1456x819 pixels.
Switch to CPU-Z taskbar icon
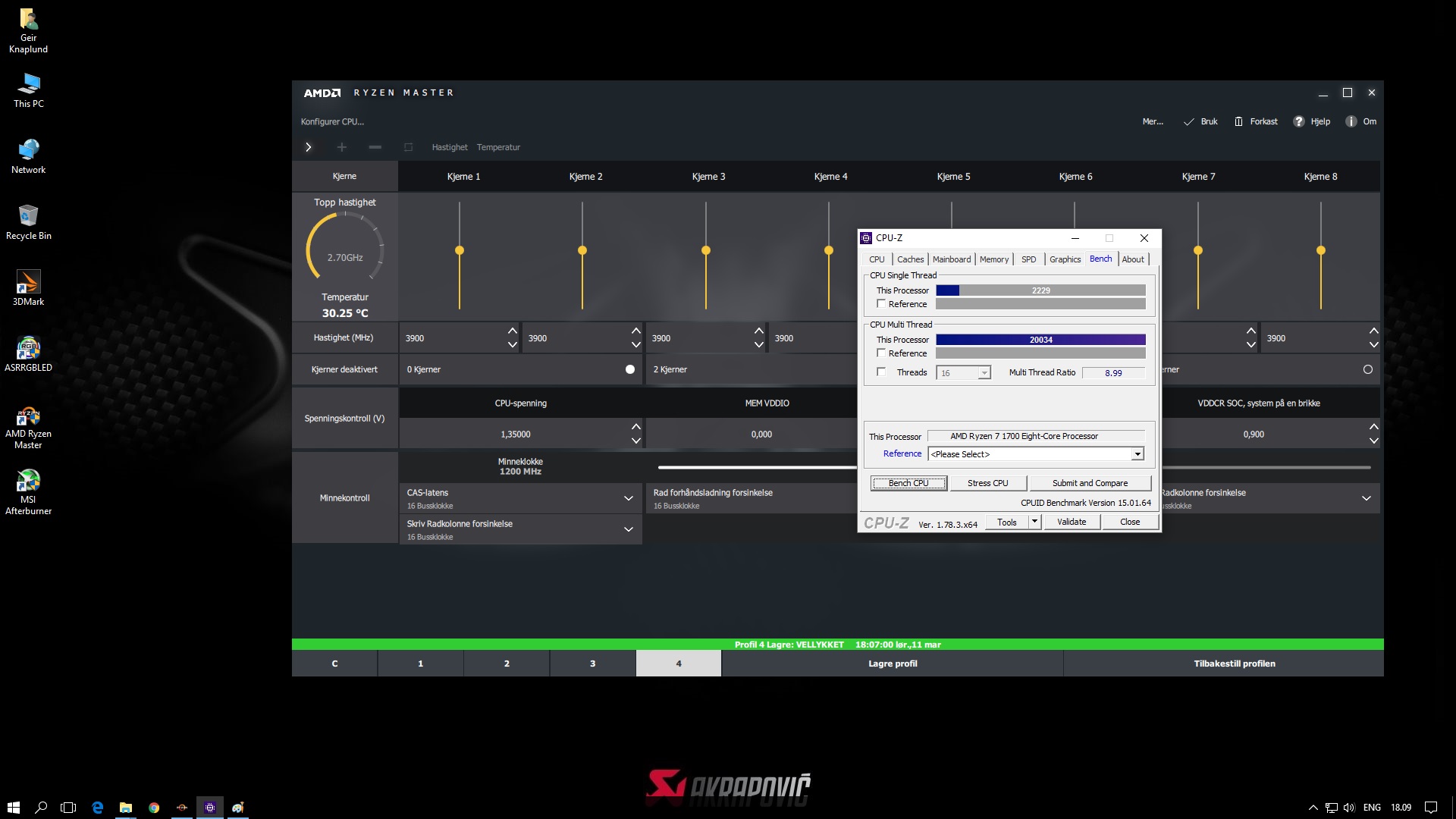point(210,808)
